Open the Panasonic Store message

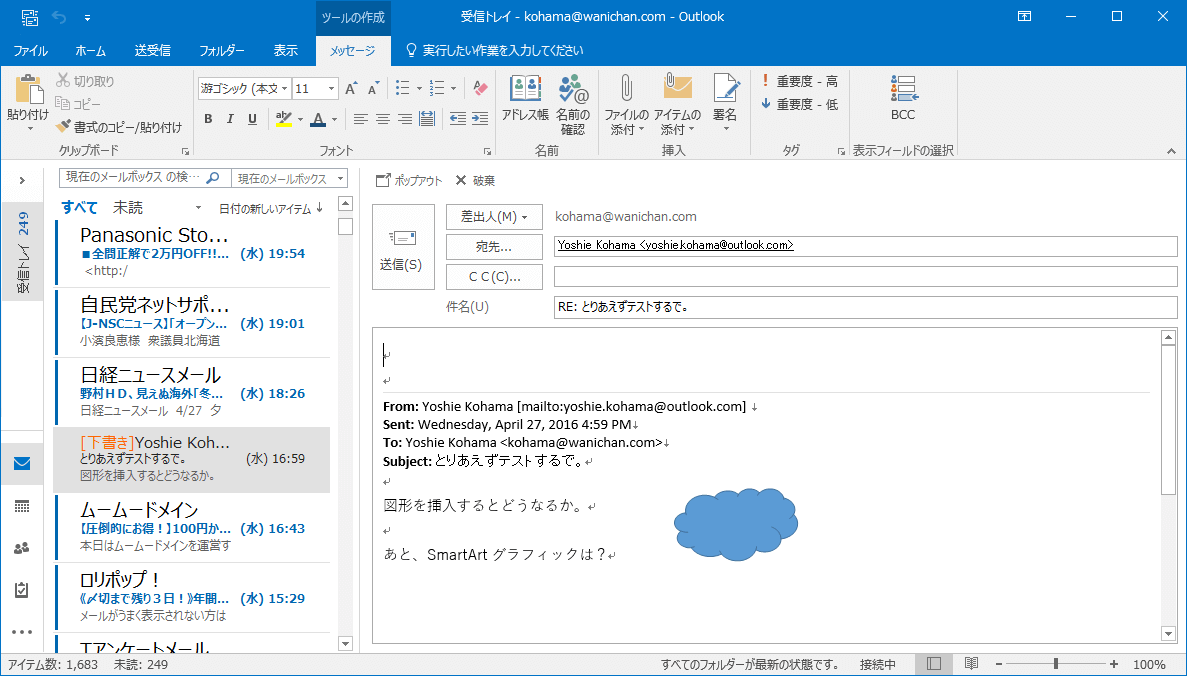192,252
